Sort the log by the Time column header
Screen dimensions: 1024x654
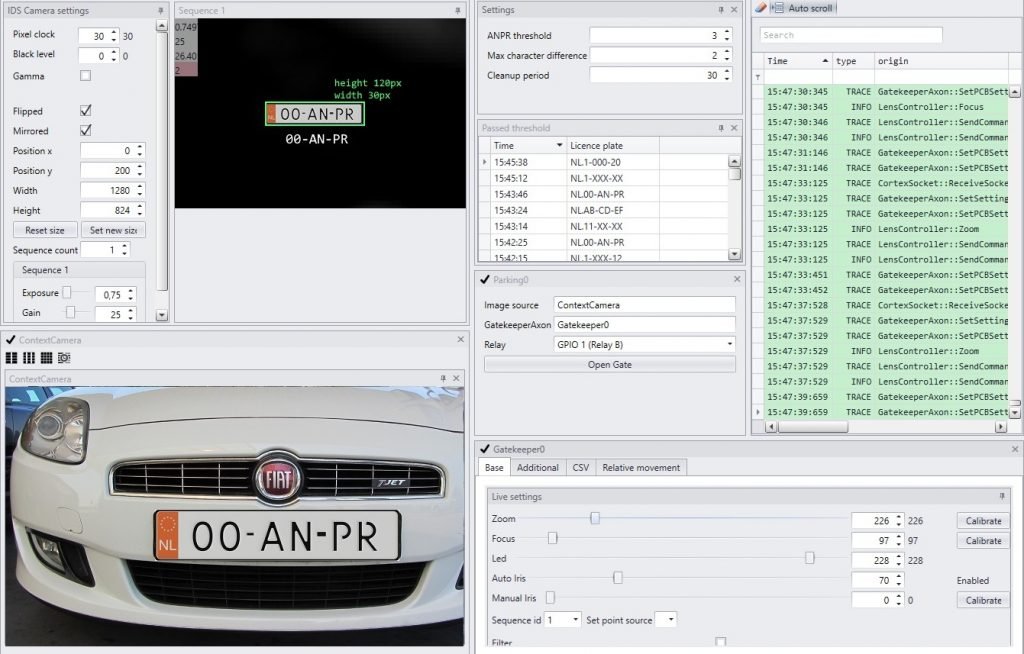[797, 61]
